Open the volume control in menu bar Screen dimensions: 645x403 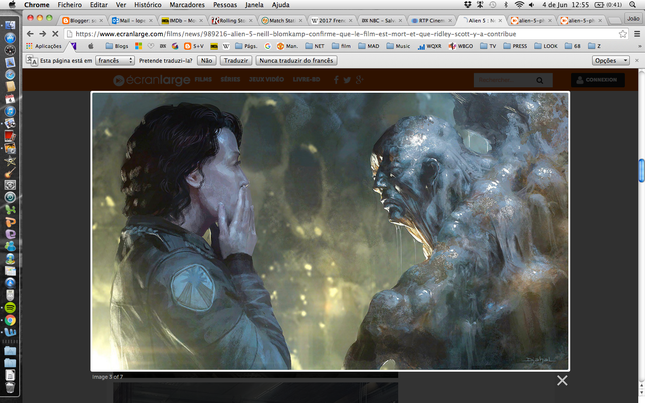[531, 5]
